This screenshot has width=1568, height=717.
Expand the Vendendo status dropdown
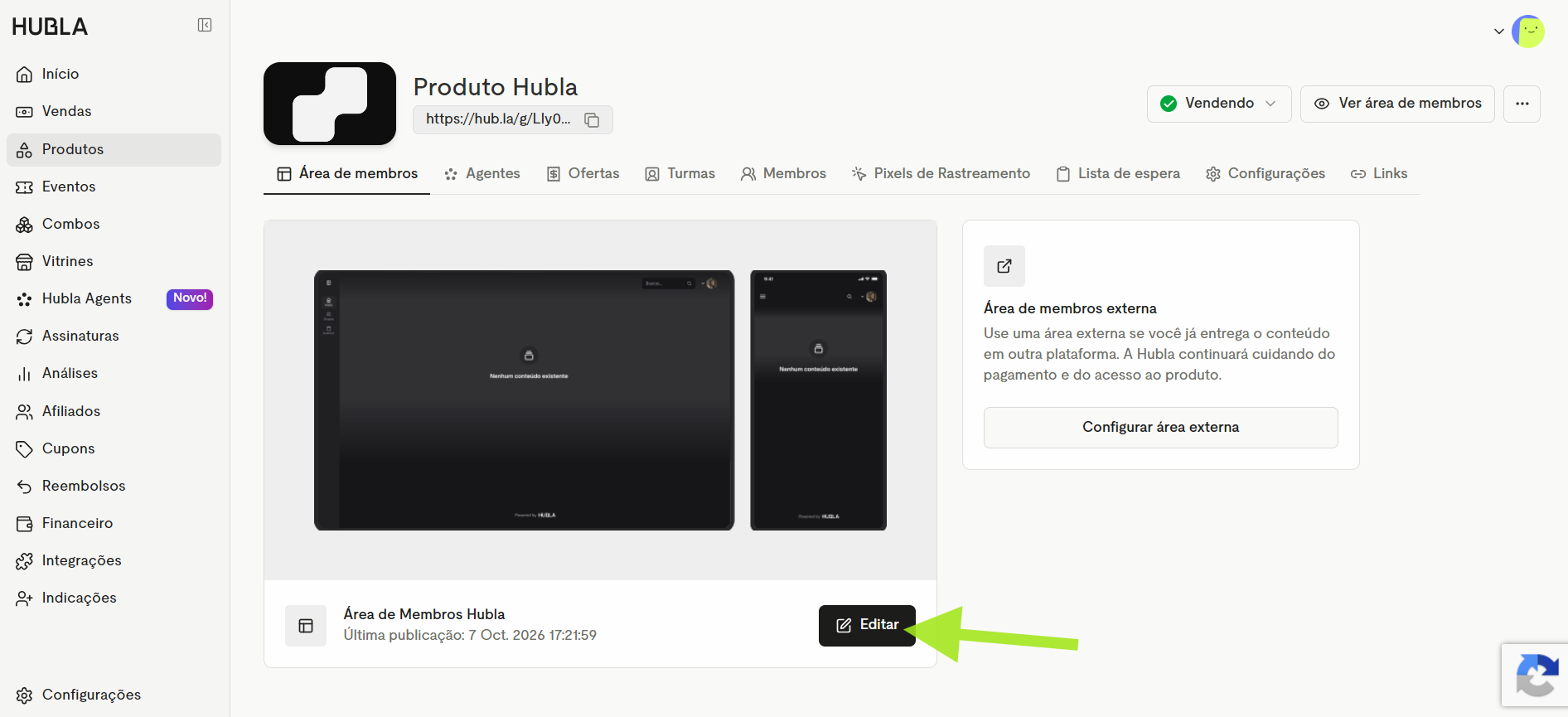pyautogui.click(x=1219, y=104)
